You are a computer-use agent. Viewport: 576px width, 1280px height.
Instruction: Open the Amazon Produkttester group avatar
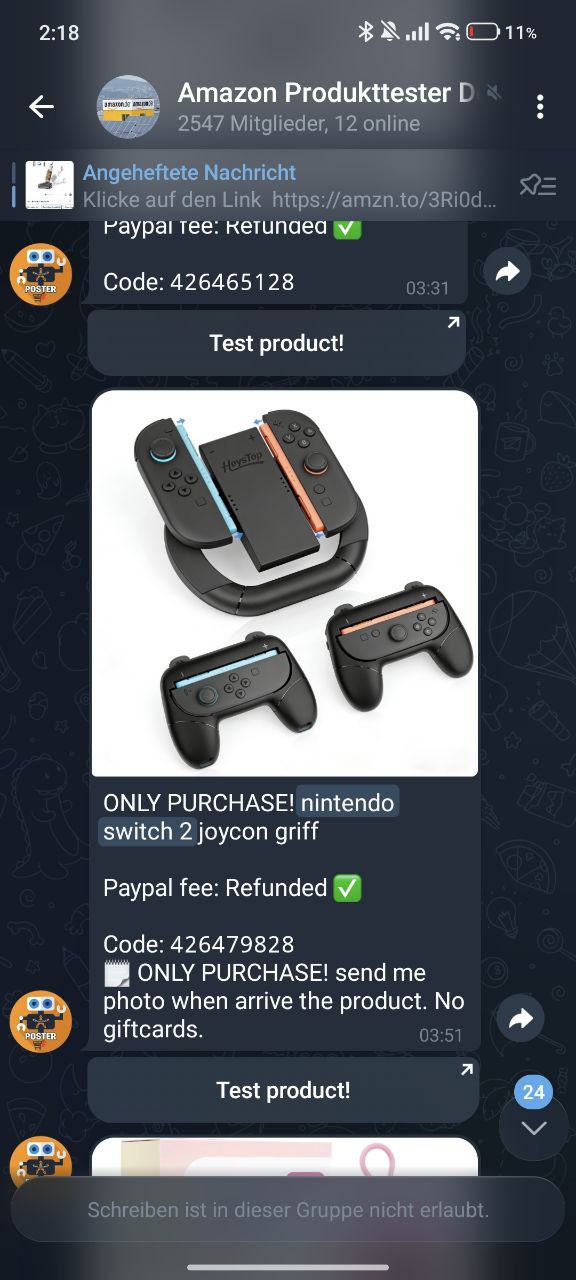pos(128,107)
